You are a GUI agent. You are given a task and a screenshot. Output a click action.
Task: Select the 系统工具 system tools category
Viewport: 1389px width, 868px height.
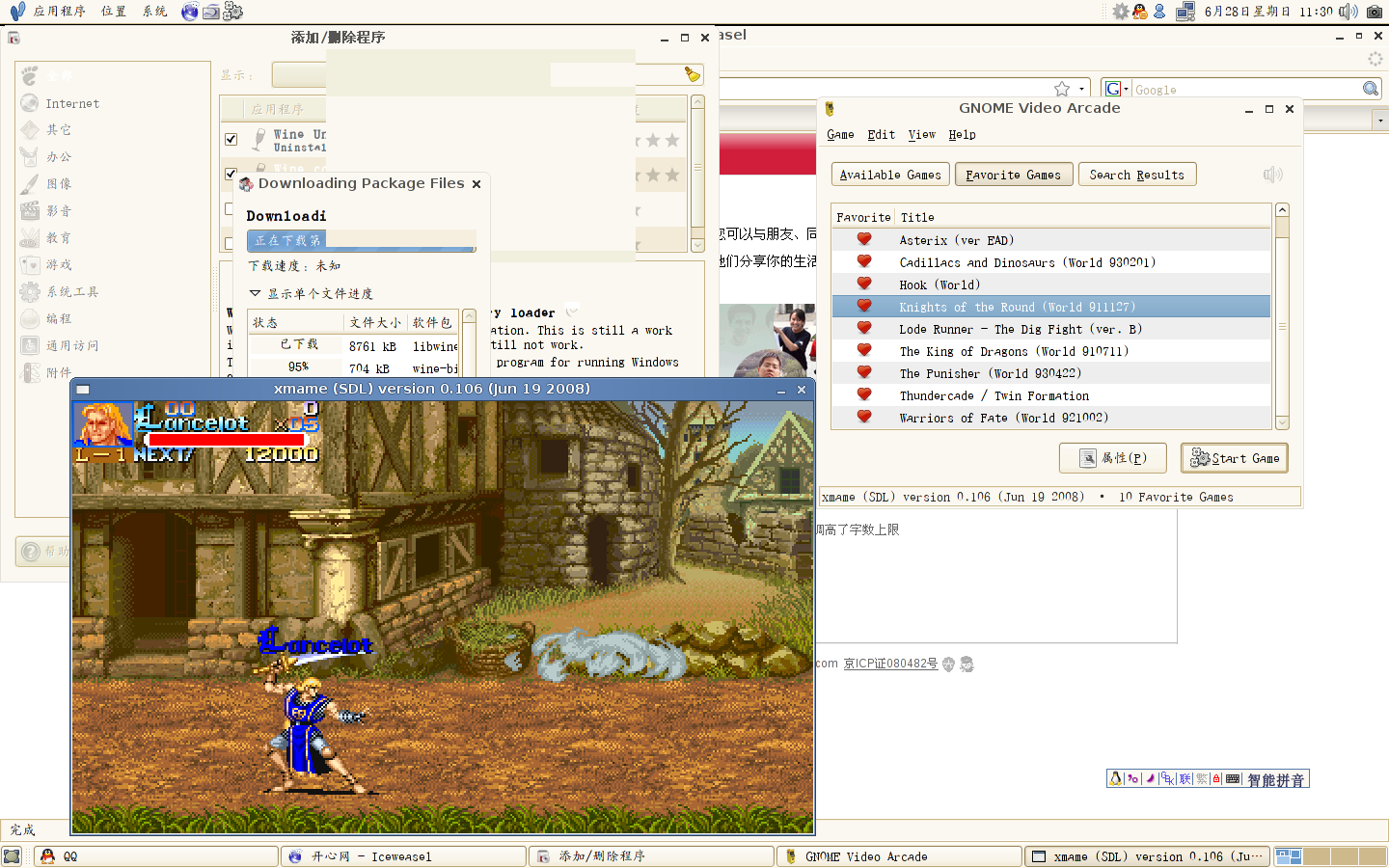point(113,291)
